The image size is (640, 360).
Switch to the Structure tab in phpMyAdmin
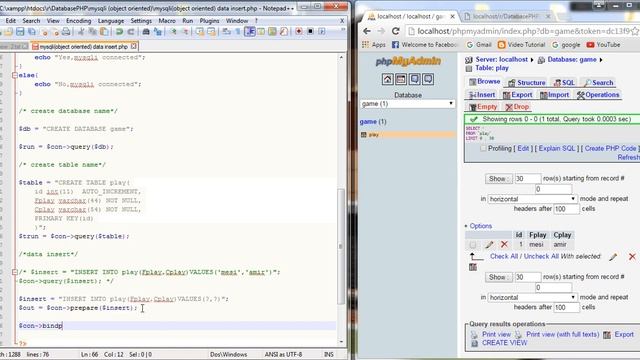point(527,82)
